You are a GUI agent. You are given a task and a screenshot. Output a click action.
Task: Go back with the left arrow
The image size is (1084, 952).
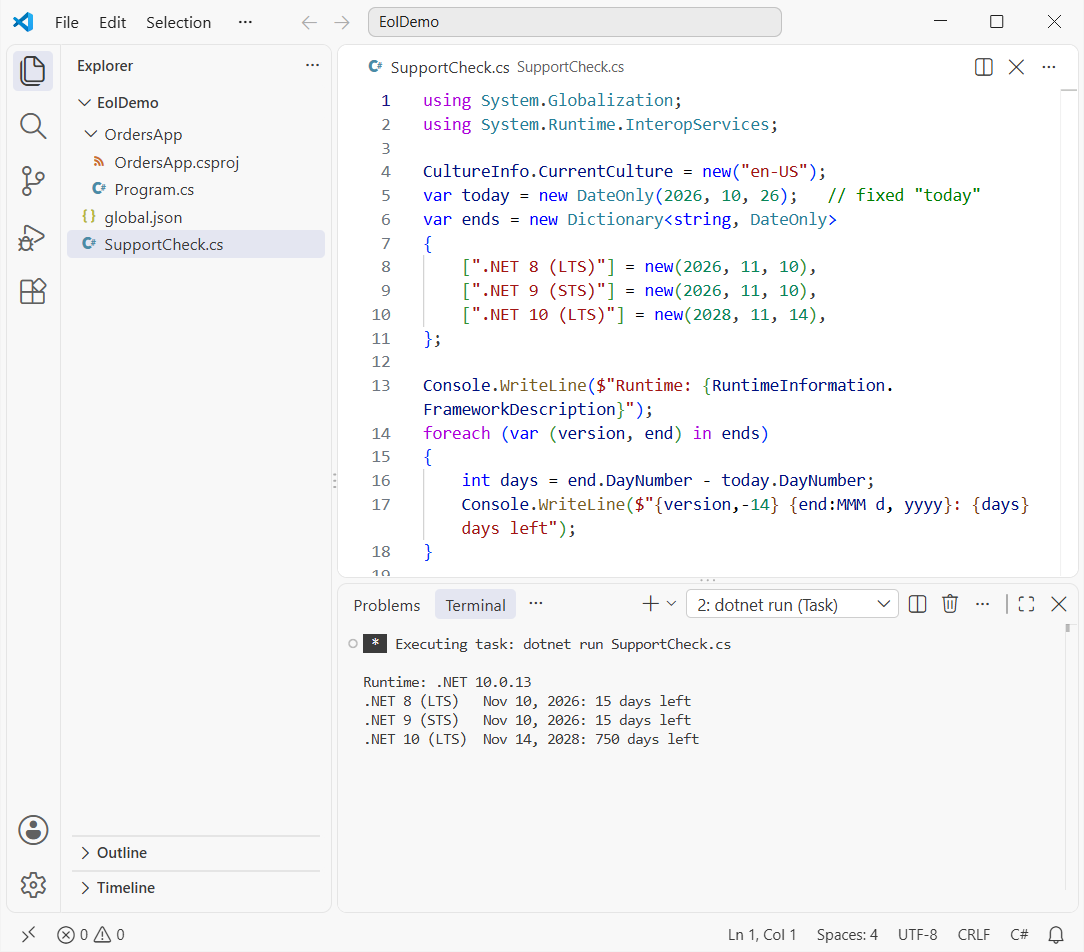(x=309, y=23)
